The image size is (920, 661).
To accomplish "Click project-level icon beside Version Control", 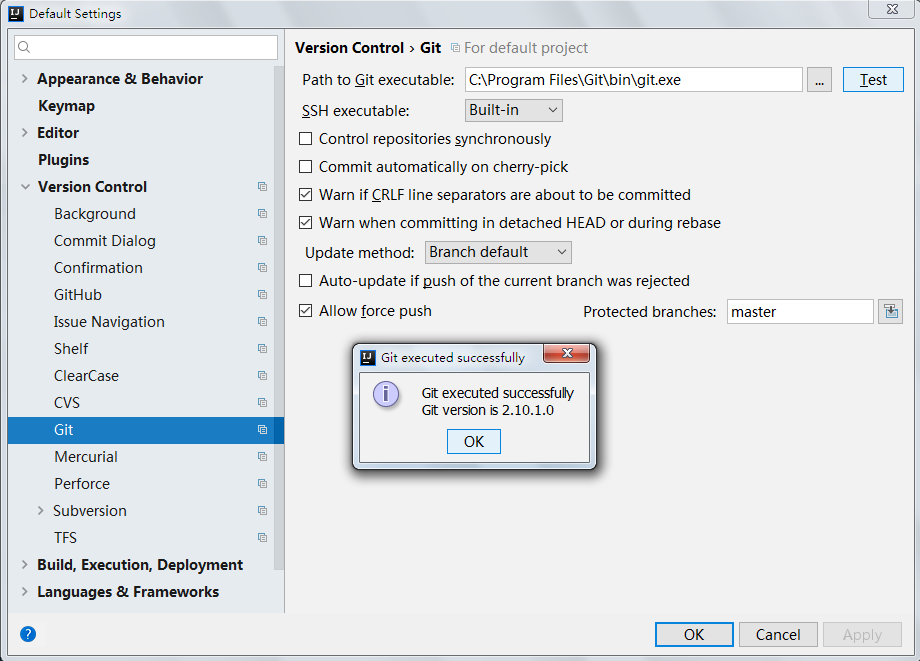I will pyautogui.click(x=262, y=187).
